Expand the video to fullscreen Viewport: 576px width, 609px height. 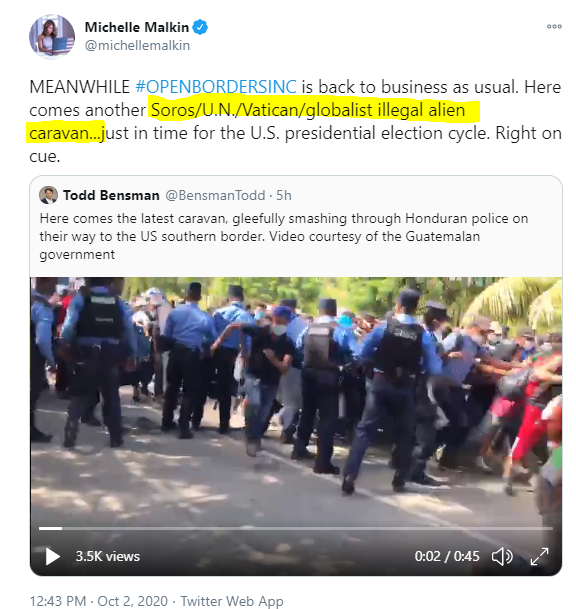pos(539,556)
